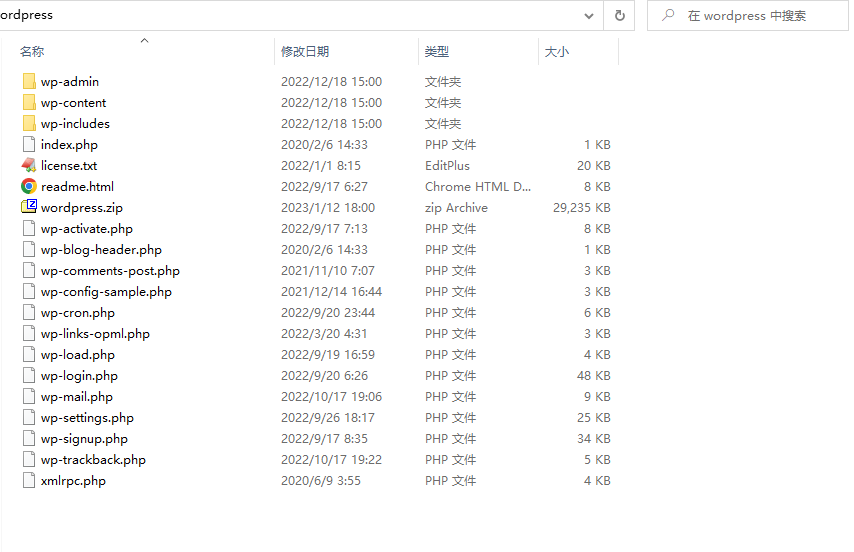Viewport: 854px width, 552px height.
Task: Click the 2020/6/9 3:55 modified date
Action: point(321,481)
